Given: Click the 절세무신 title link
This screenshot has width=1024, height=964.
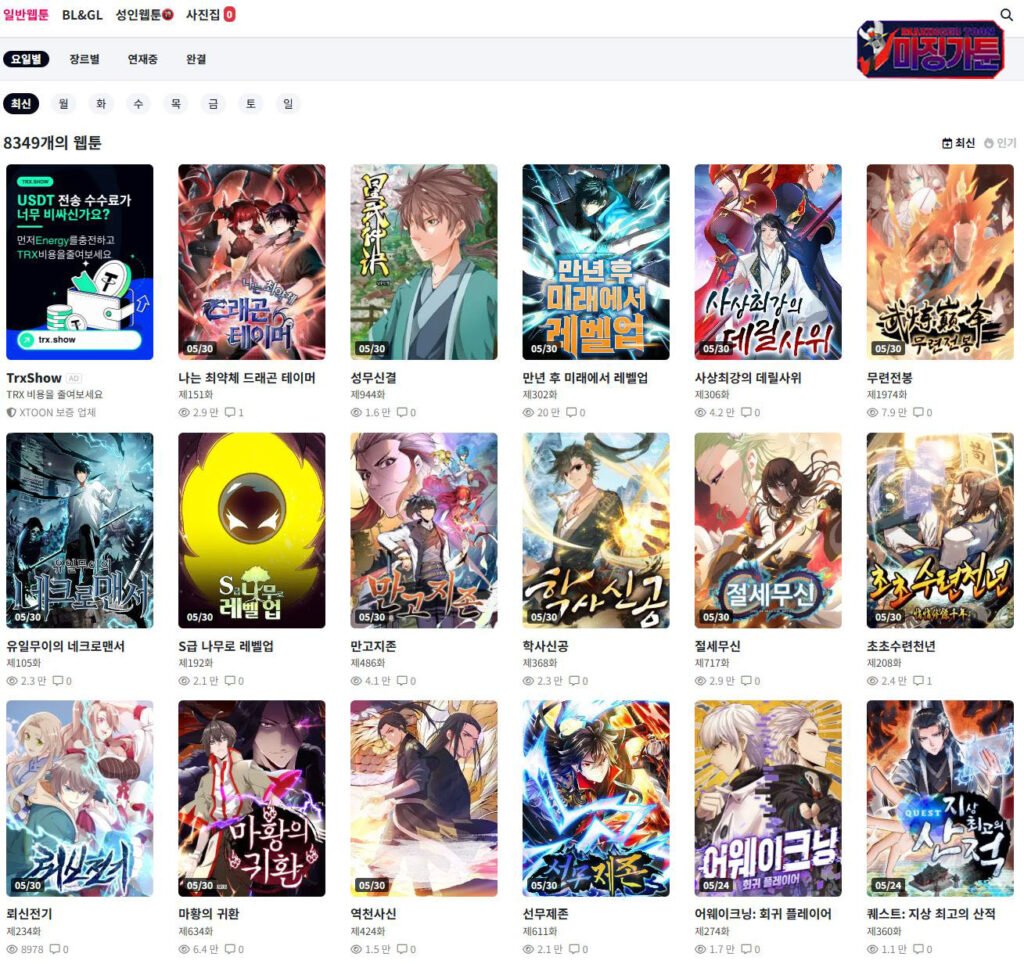Looking at the screenshot, I should [718, 647].
